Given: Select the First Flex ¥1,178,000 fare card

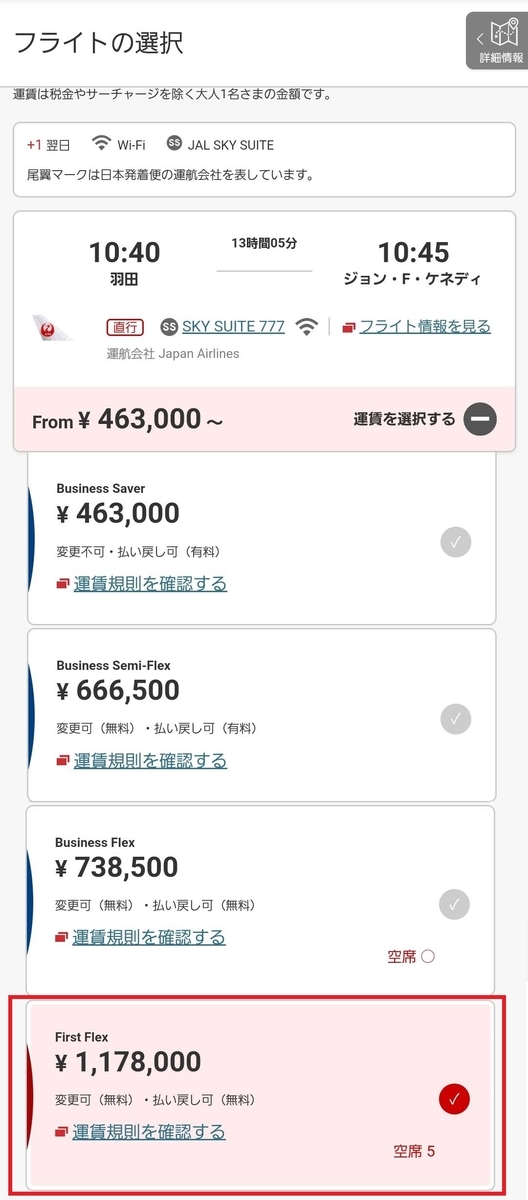Looking at the screenshot, I should (x=263, y=1095).
